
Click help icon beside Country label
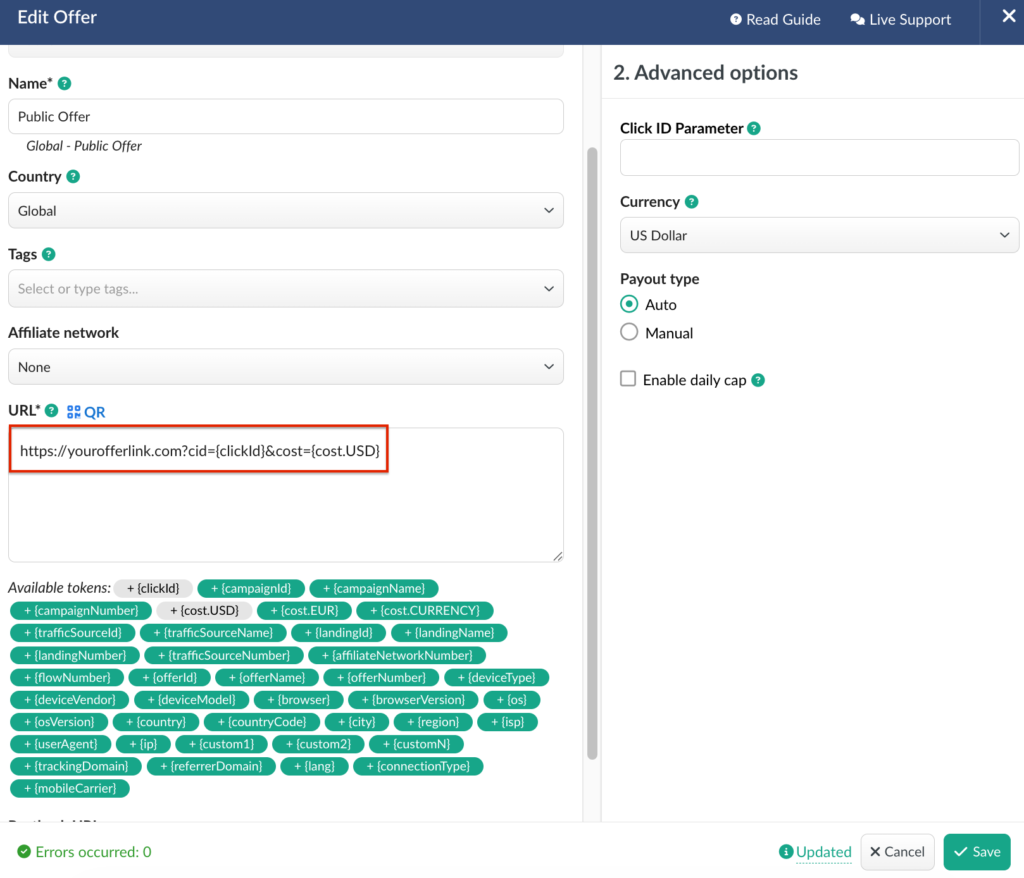coord(73,177)
